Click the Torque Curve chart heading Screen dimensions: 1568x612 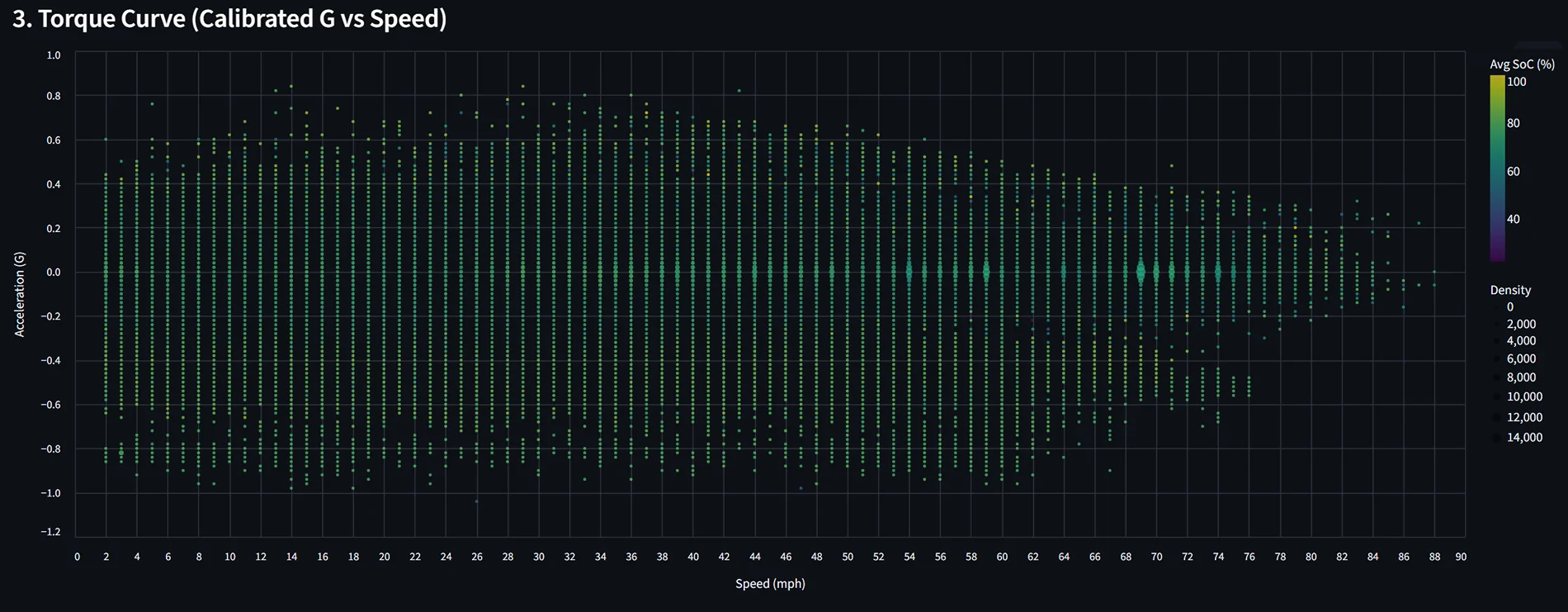tap(229, 18)
